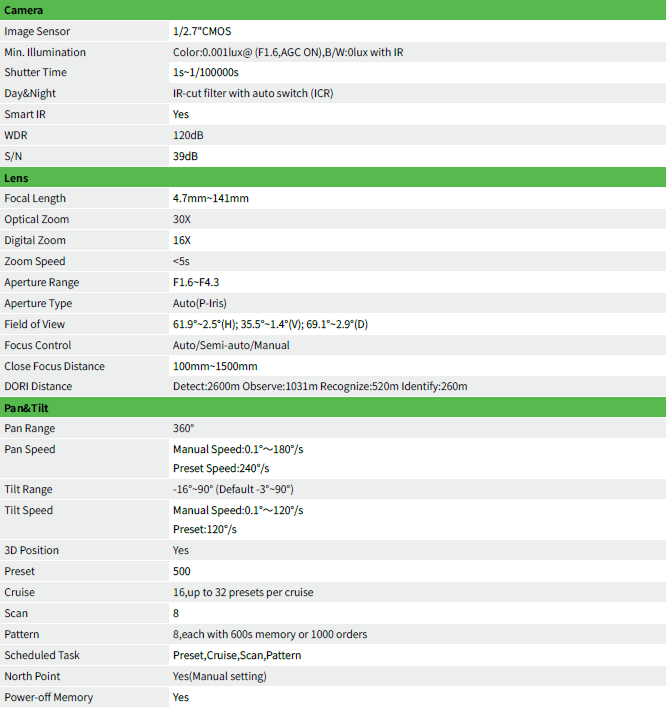This screenshot has width=666, height=707.
Task: Click the Preset Speed:240°/s line
Action: 221,468
